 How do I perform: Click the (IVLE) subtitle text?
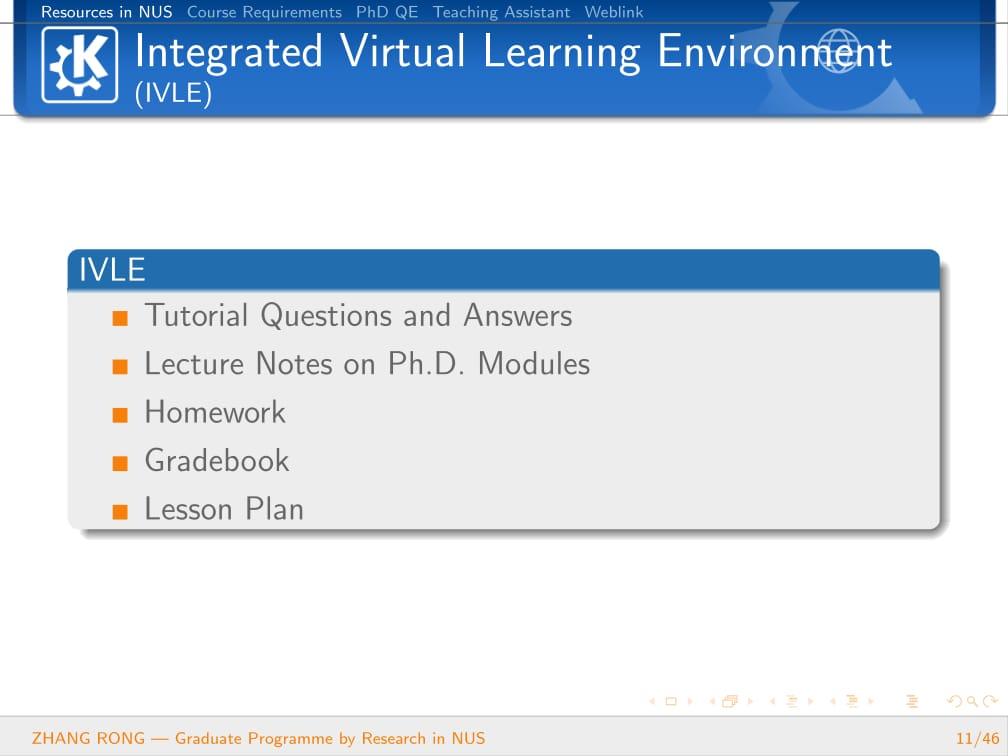pyautogui.click(x=174, y=93)
